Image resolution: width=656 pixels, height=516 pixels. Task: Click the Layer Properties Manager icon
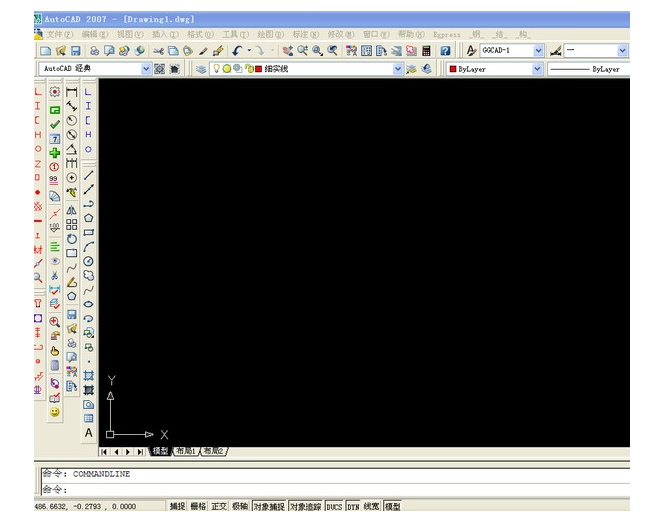[201, 69]
